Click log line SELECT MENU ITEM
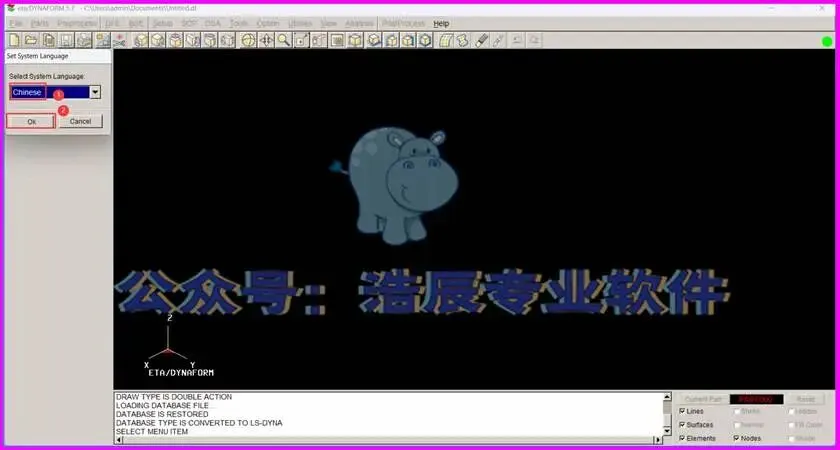 [152, 431]
